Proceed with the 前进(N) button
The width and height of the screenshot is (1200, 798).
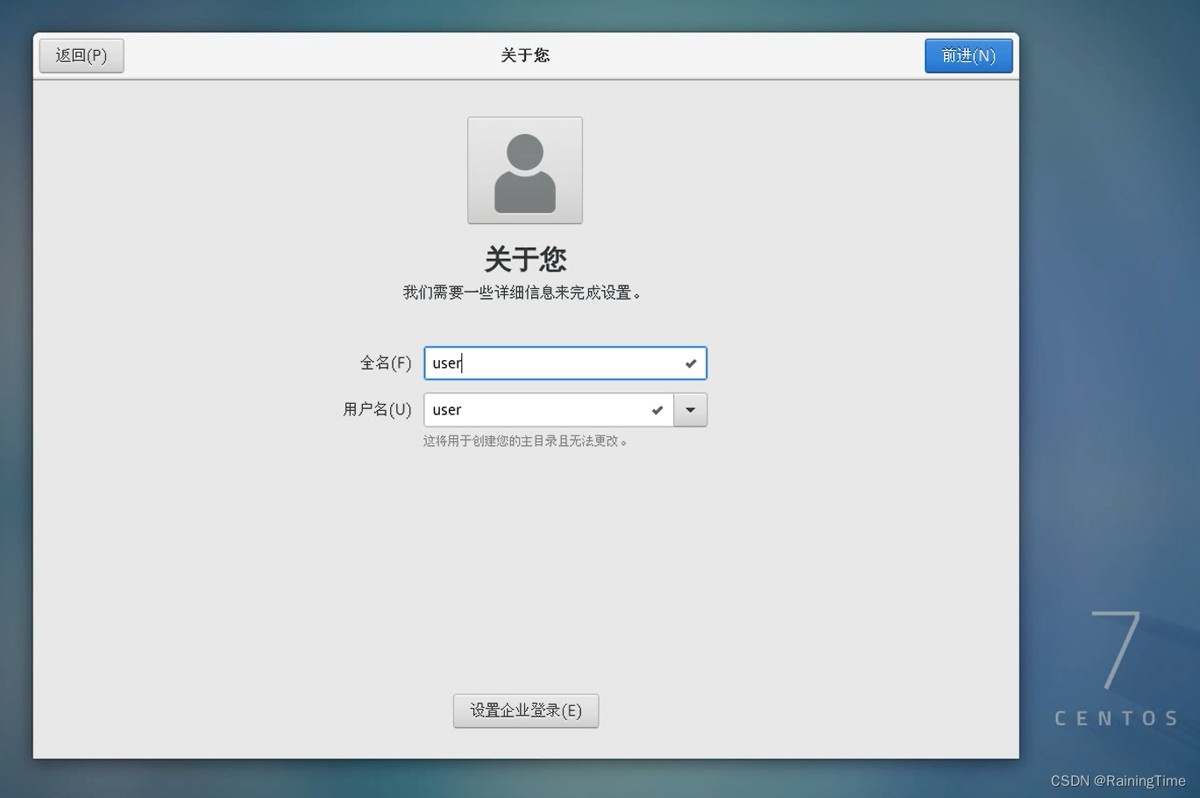coord(968,56)
